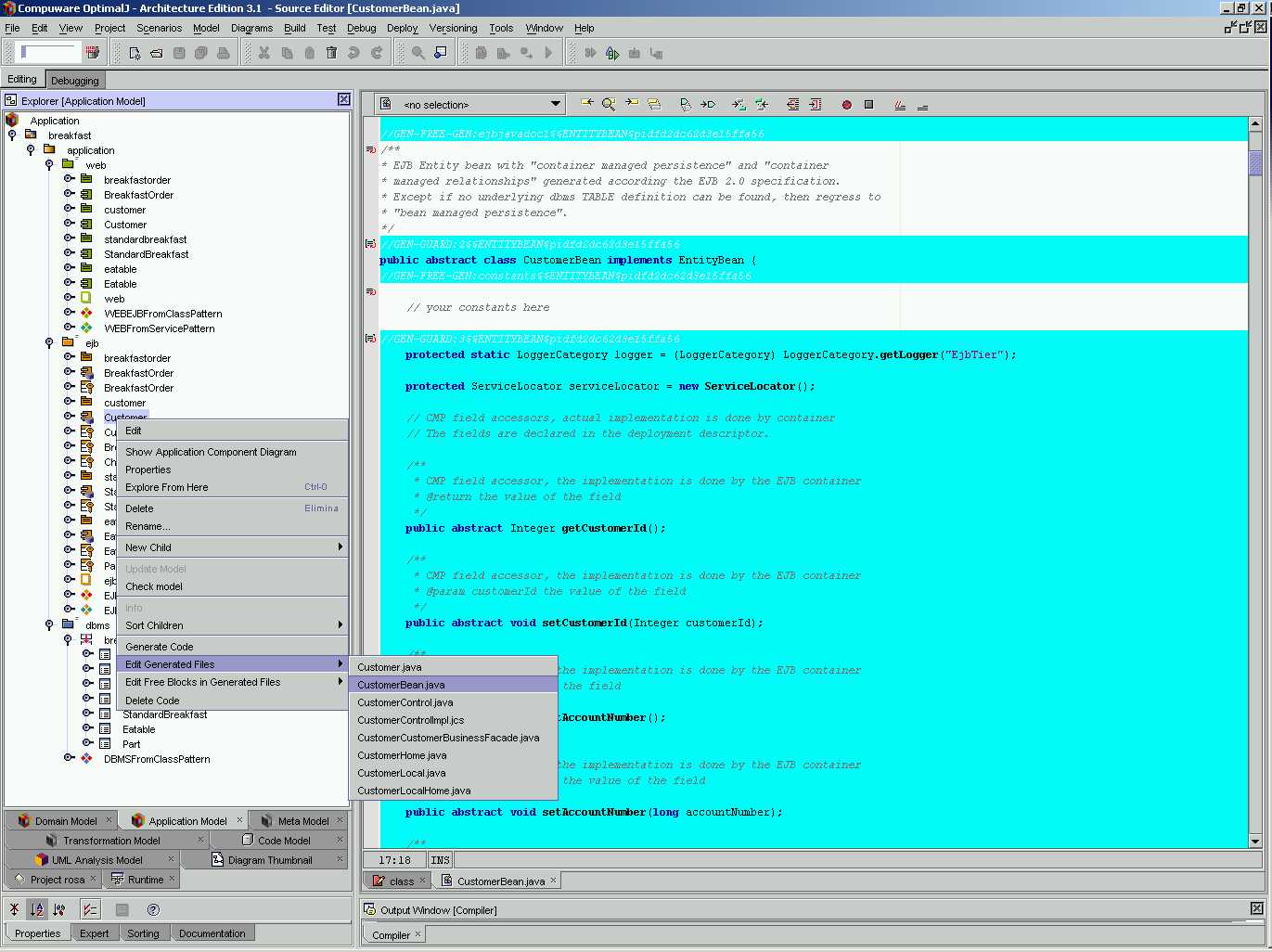Click the Compiler output tab
The image size is (1272, 952).
point(395,935)
